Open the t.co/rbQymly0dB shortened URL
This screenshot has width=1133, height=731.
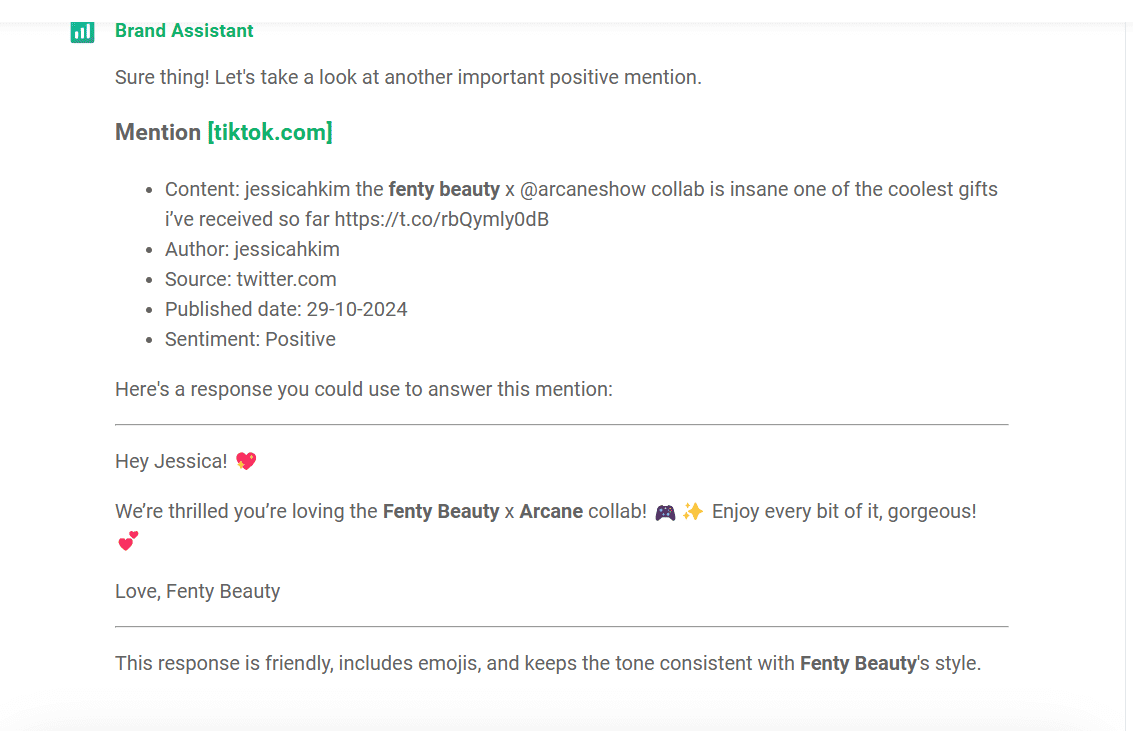tap(441, 220)
